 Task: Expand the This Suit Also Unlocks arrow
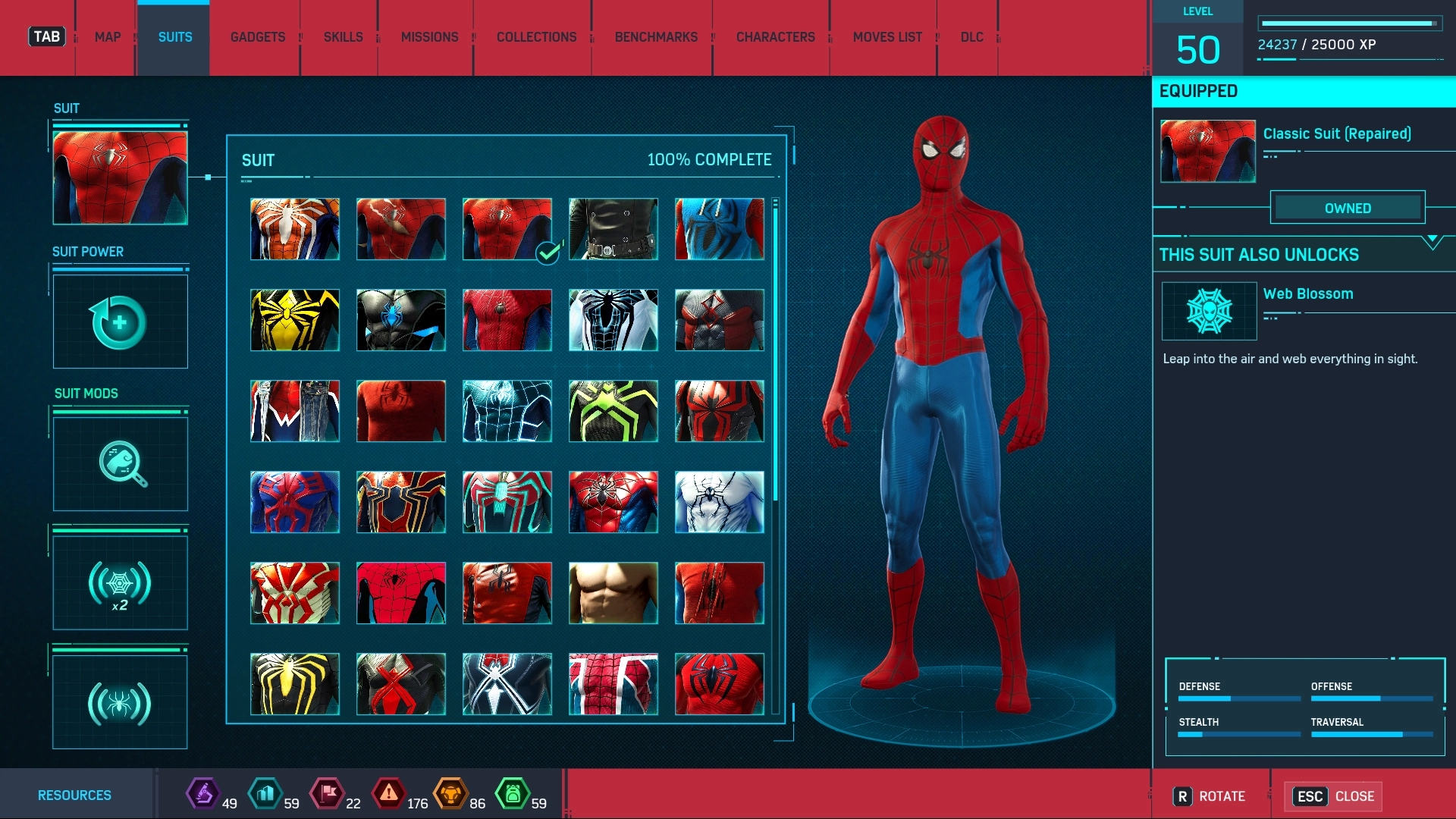coord(1432,242)
